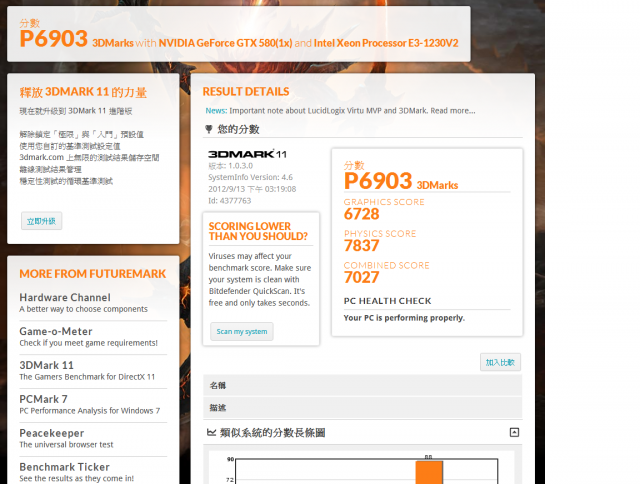Click the chart icon beside 類似系統的分數長條圖
640x484 pixels.
click(211, 432)
